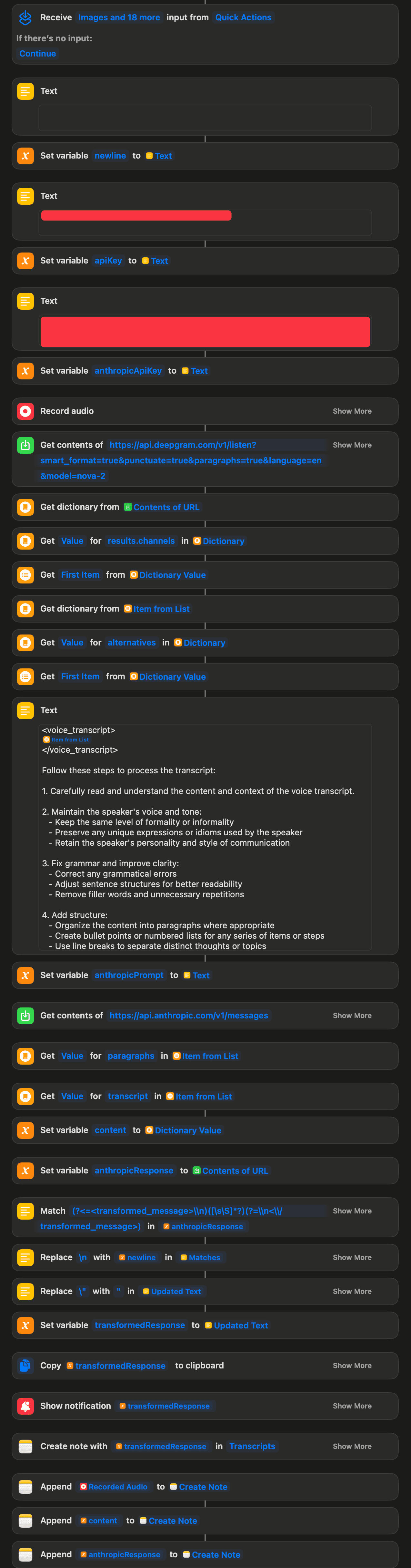
Task: Click the Match text action icon
Action: [x=25, y=1211]
